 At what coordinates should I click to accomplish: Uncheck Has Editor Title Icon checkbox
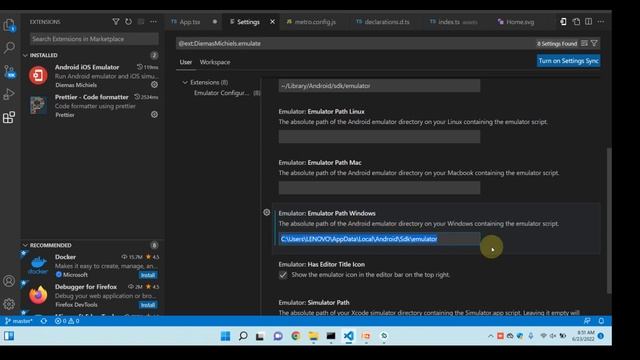click(x=283, y=275)
